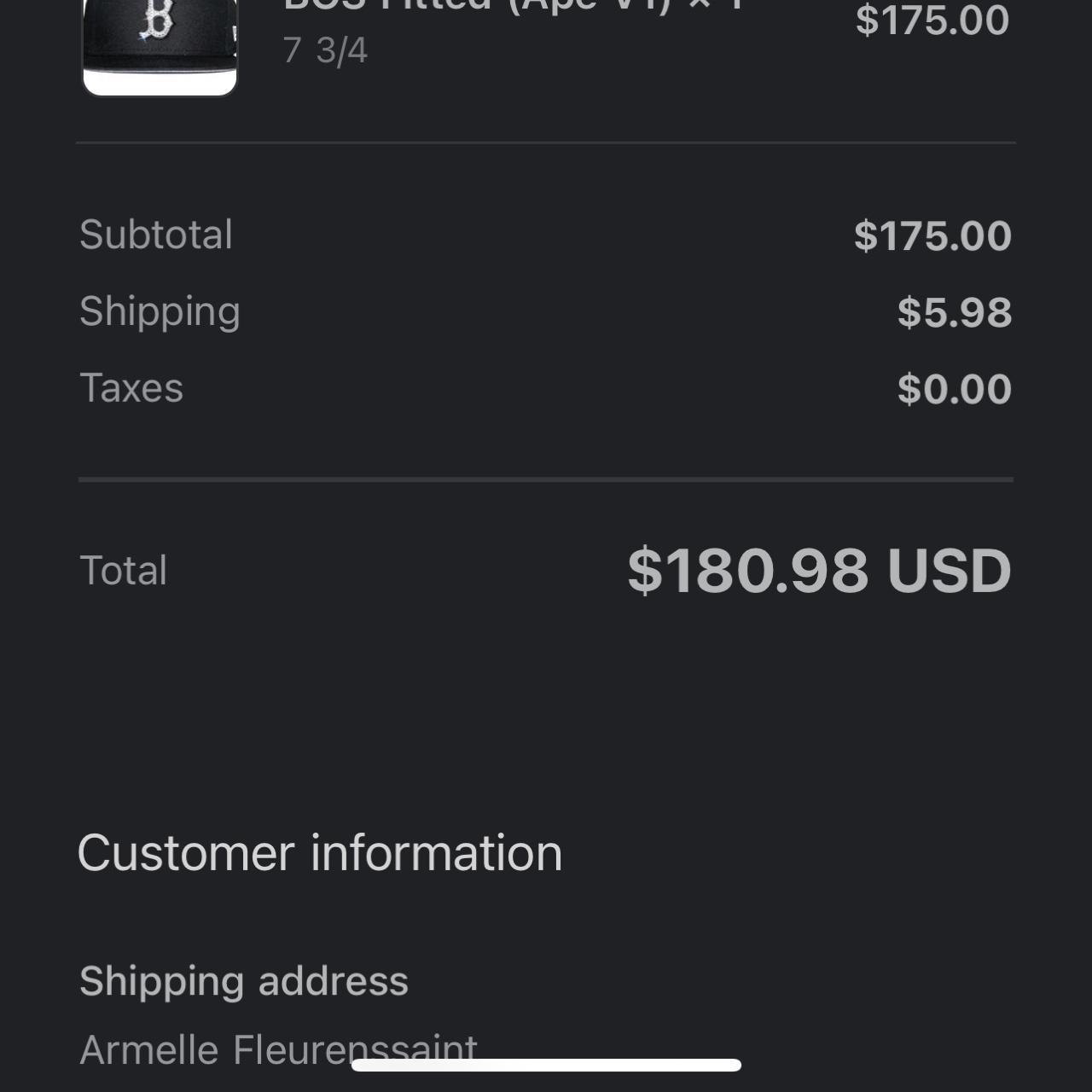Screen dimensions: 1092x1092
Task: Click the item price at top right
Action: point(932,20)
